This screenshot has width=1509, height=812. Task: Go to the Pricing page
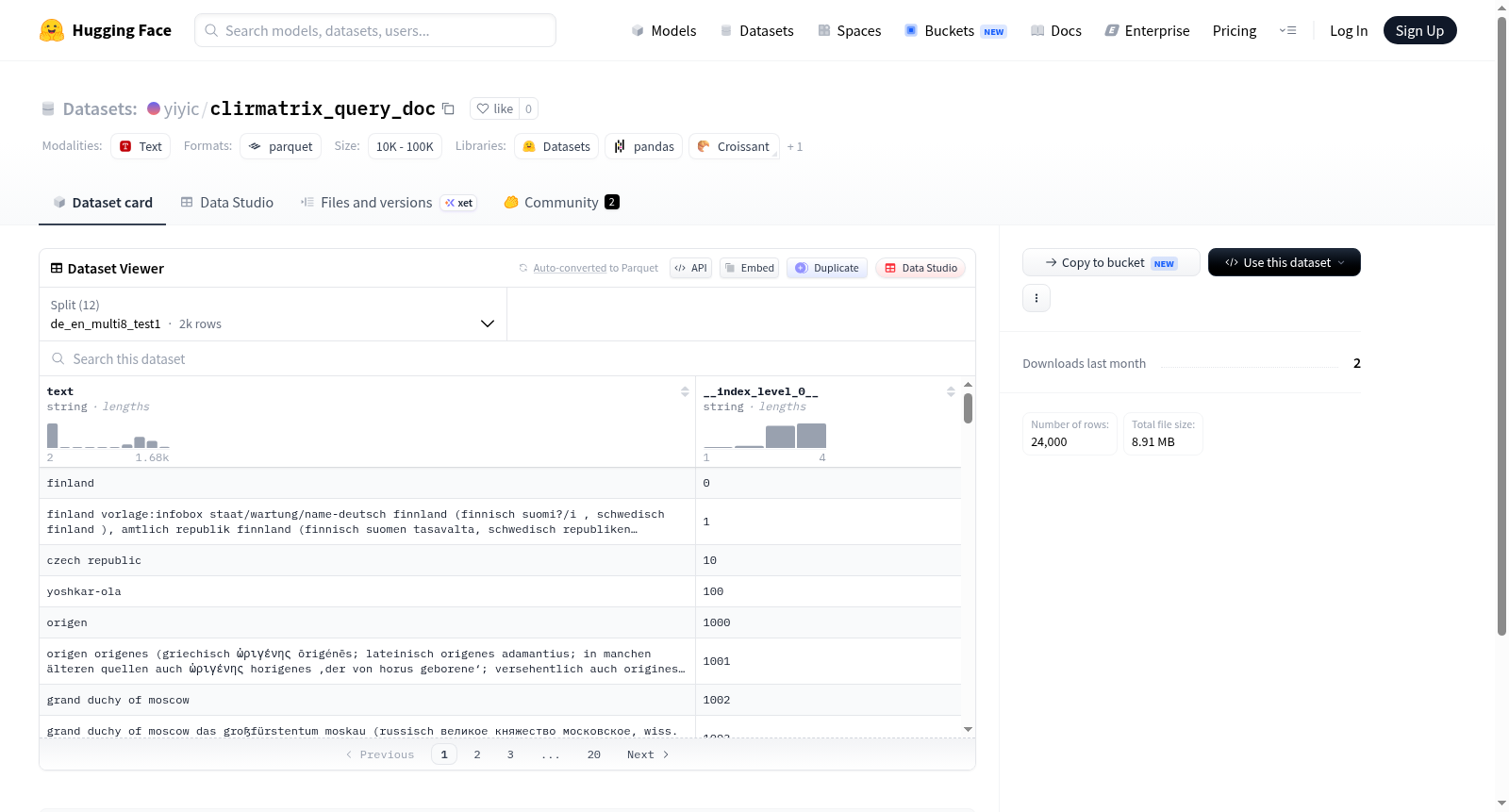1234,30
